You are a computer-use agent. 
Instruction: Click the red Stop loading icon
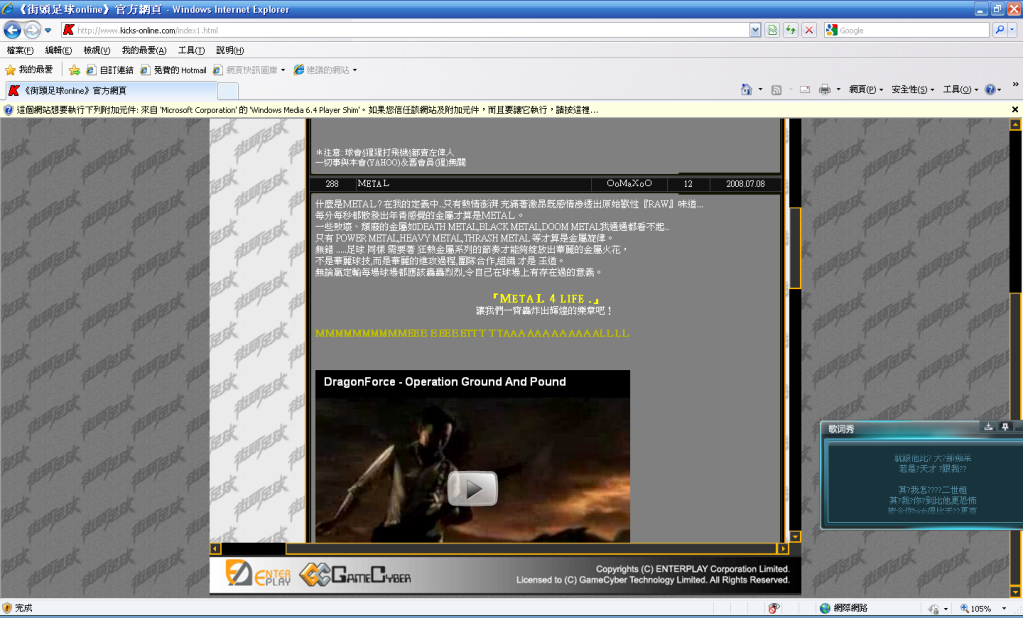click(x=809, y=30)
